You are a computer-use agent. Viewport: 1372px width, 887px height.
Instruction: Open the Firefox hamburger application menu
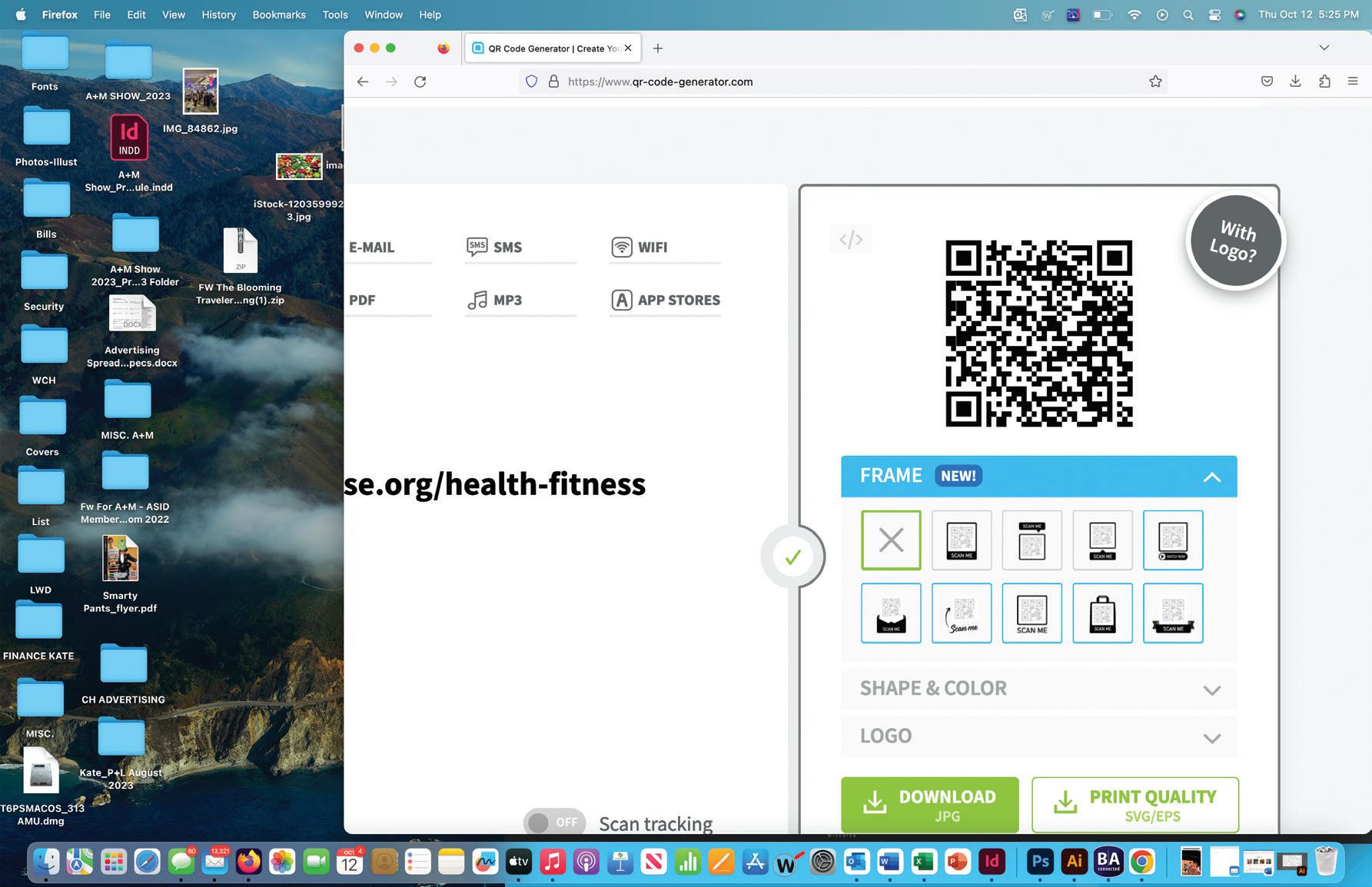(x=1353, y=81)
